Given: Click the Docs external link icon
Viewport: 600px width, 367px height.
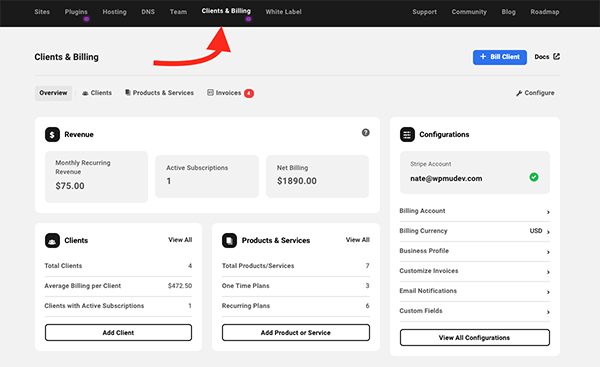Looking at the screenshot, I should [556, 57].
